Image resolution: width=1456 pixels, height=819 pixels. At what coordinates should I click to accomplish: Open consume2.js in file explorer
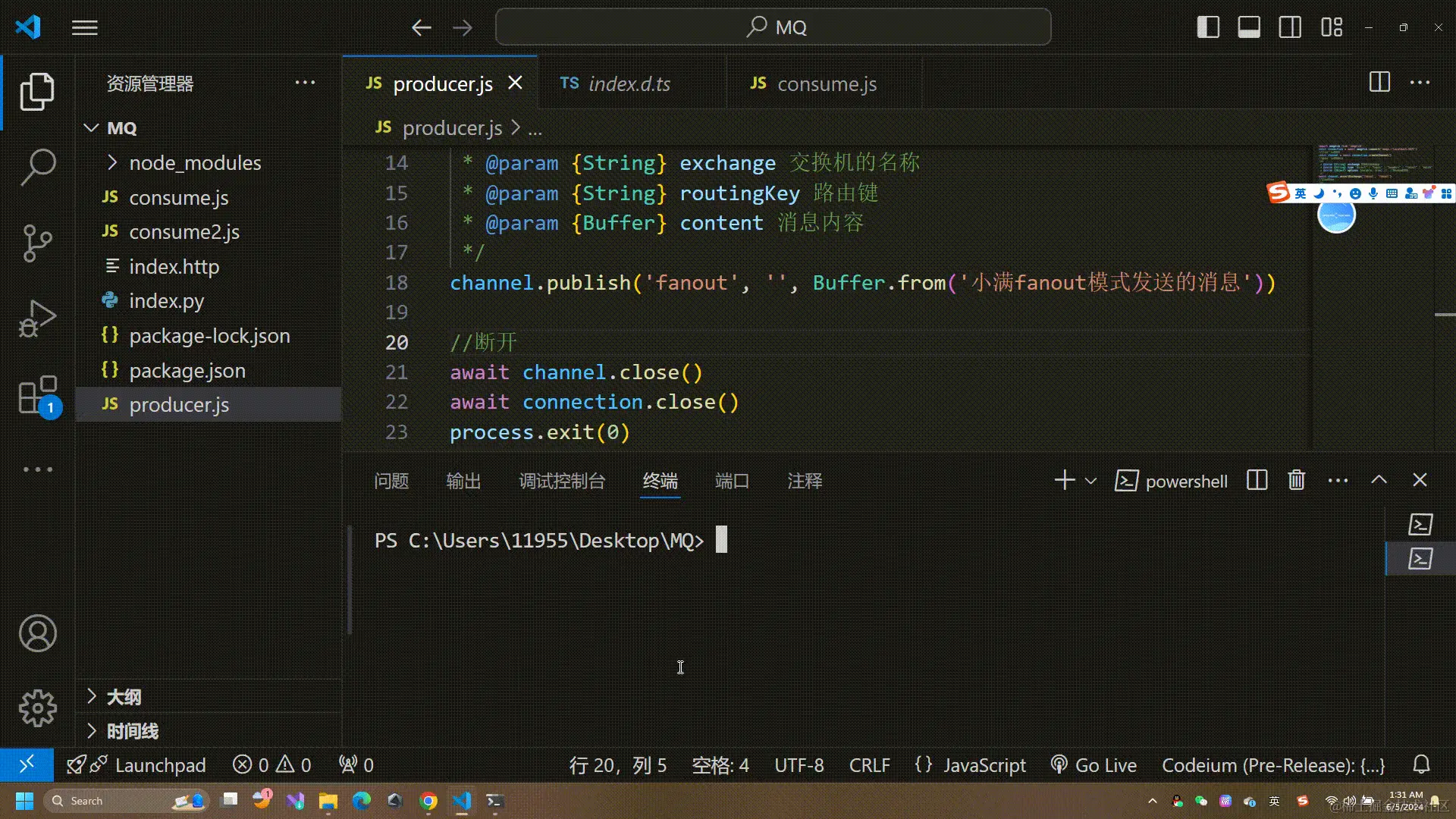click(x=209, y=232)
